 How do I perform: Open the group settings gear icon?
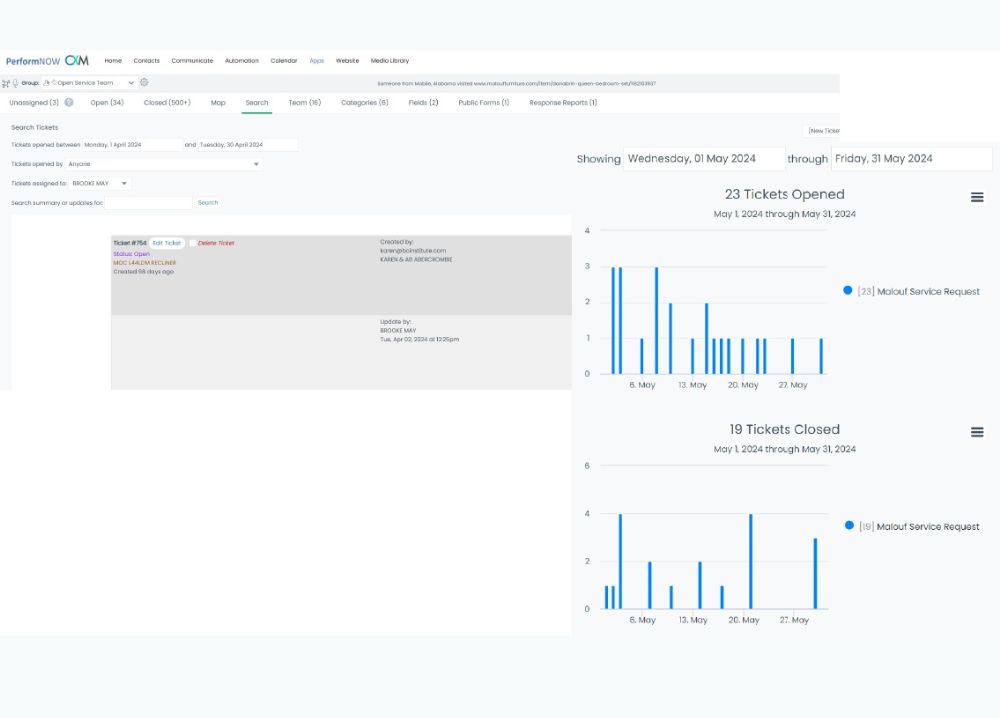[144, 83]
